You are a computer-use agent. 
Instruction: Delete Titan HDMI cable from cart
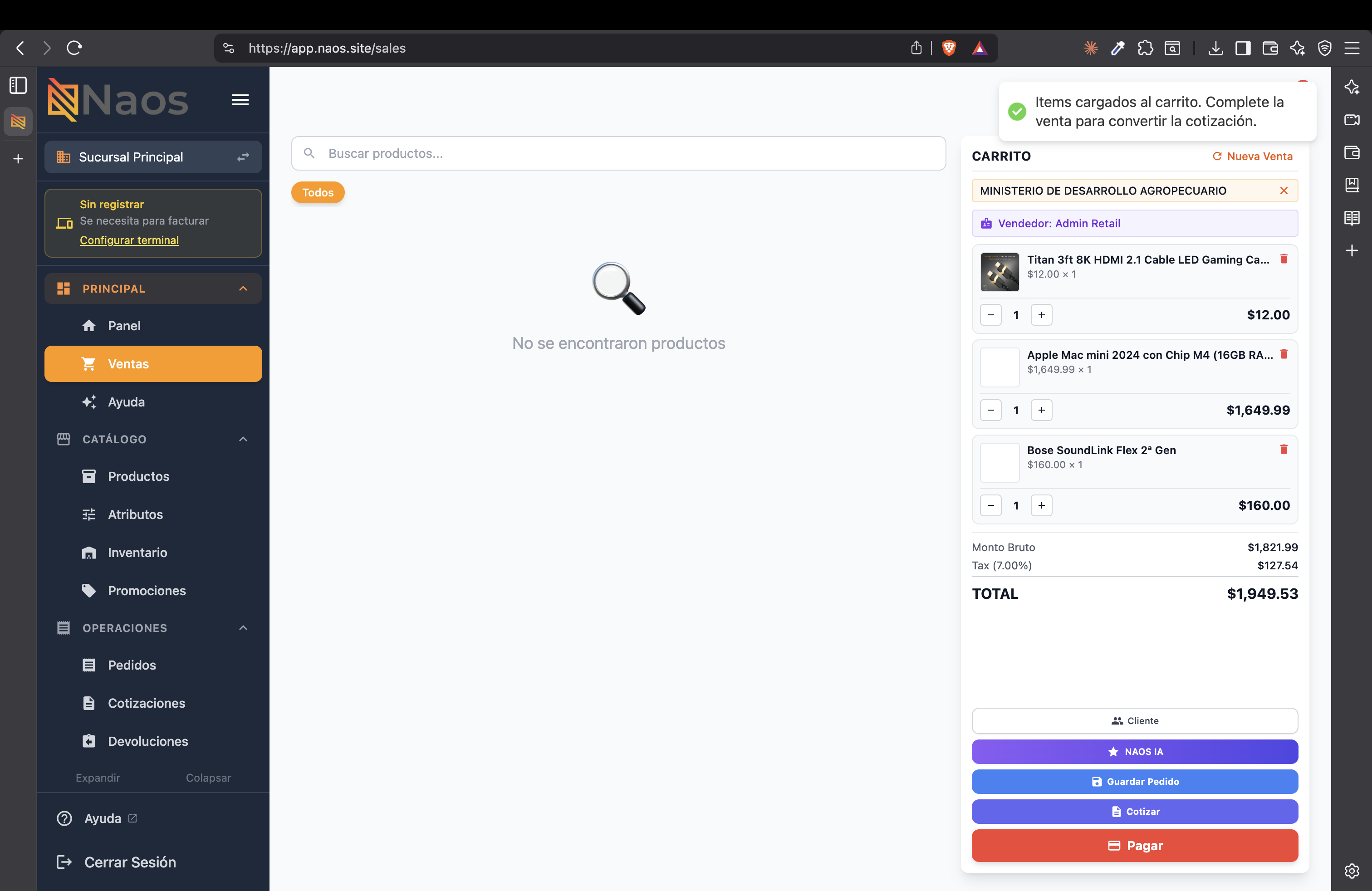1283,259
